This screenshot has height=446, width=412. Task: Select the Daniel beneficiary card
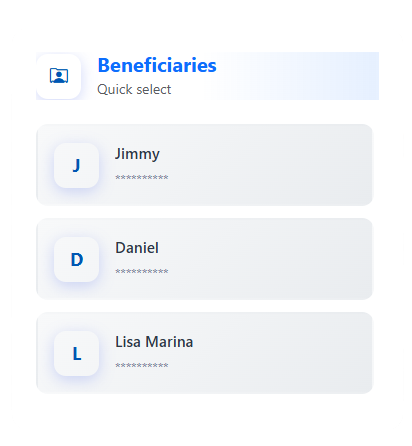(204, 259)
